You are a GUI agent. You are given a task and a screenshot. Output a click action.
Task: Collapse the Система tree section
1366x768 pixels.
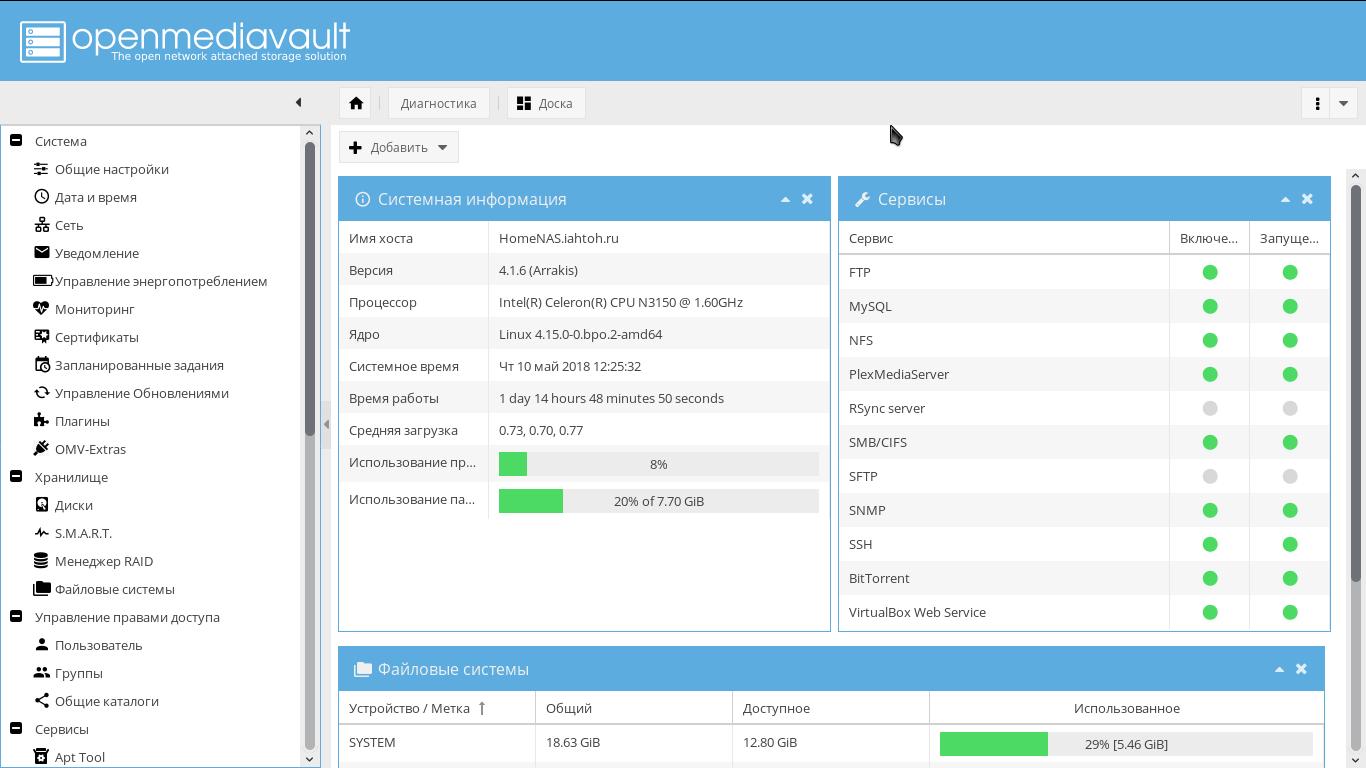coord(16,141)
